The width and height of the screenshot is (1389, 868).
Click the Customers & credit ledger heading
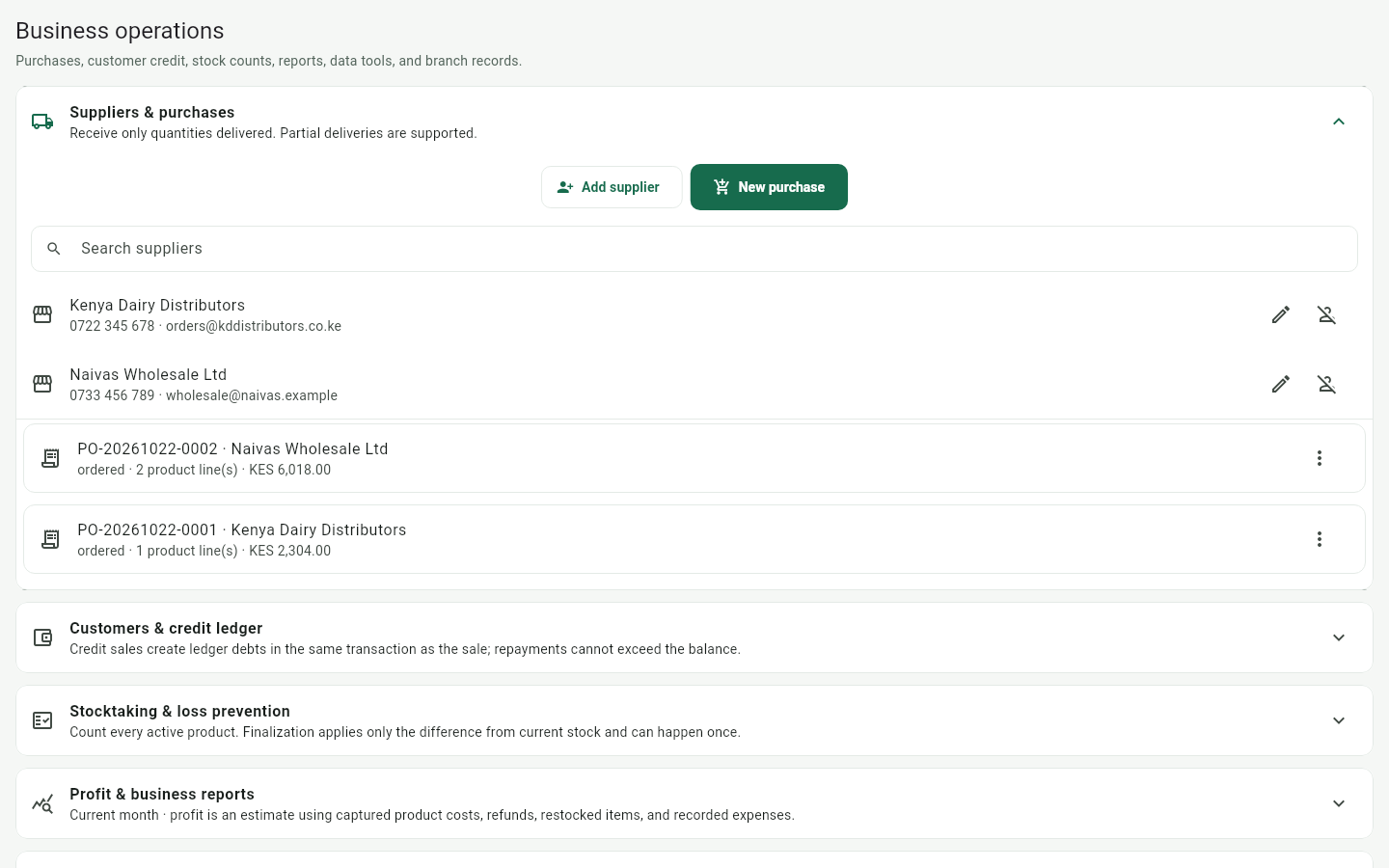pos(166,628)
